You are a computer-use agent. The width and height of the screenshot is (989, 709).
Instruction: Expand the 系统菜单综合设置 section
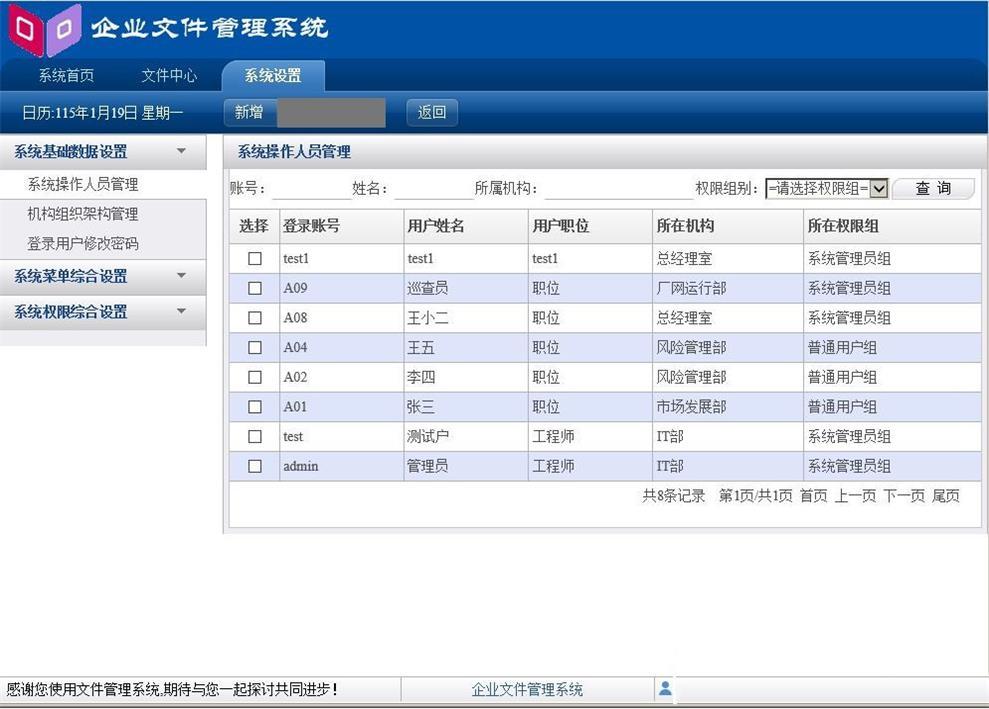point(181,276)
